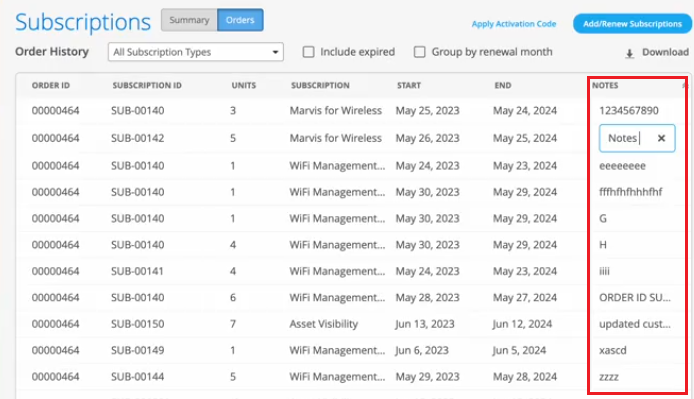
Task: Select SUB-00150 subscription ID cell
Action: pos(138,324)
